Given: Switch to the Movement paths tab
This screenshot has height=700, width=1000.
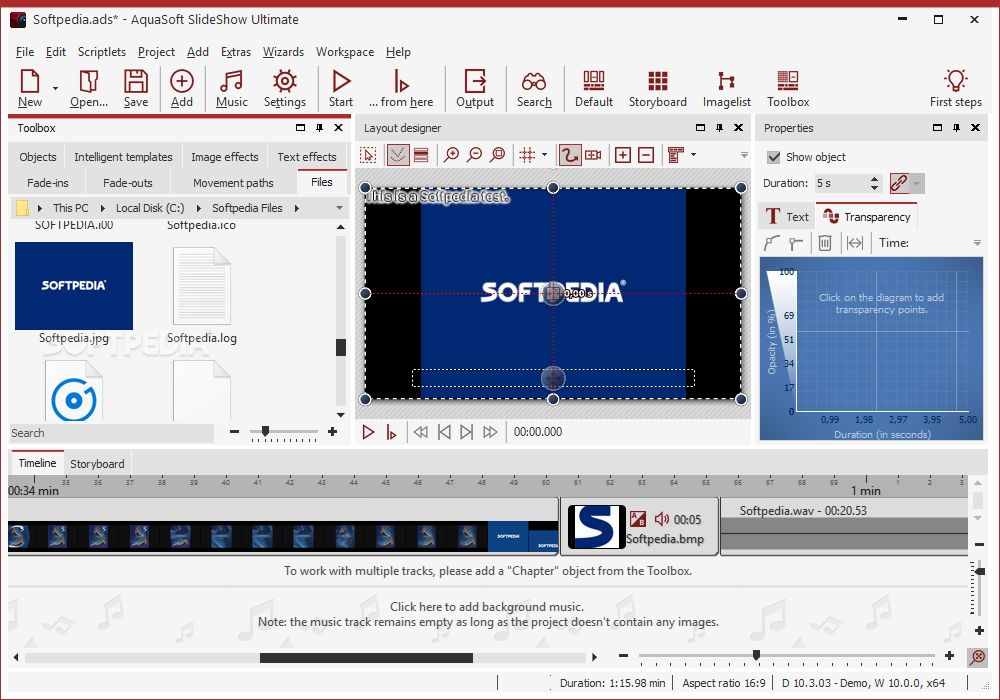Looking at the screenshot, I should coord(233,183).
